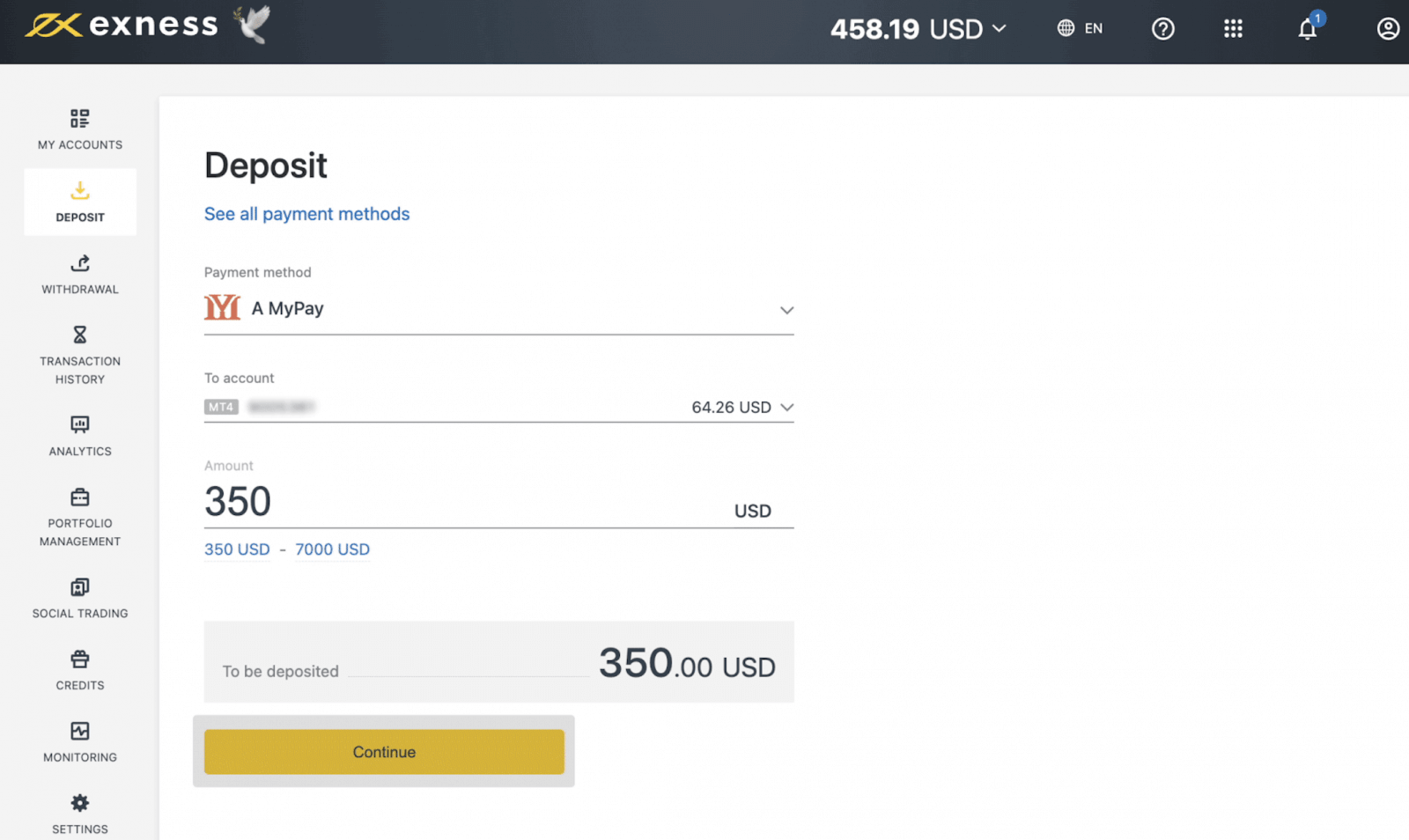Click the 350.00 USD deposited total

click(687, 663)
